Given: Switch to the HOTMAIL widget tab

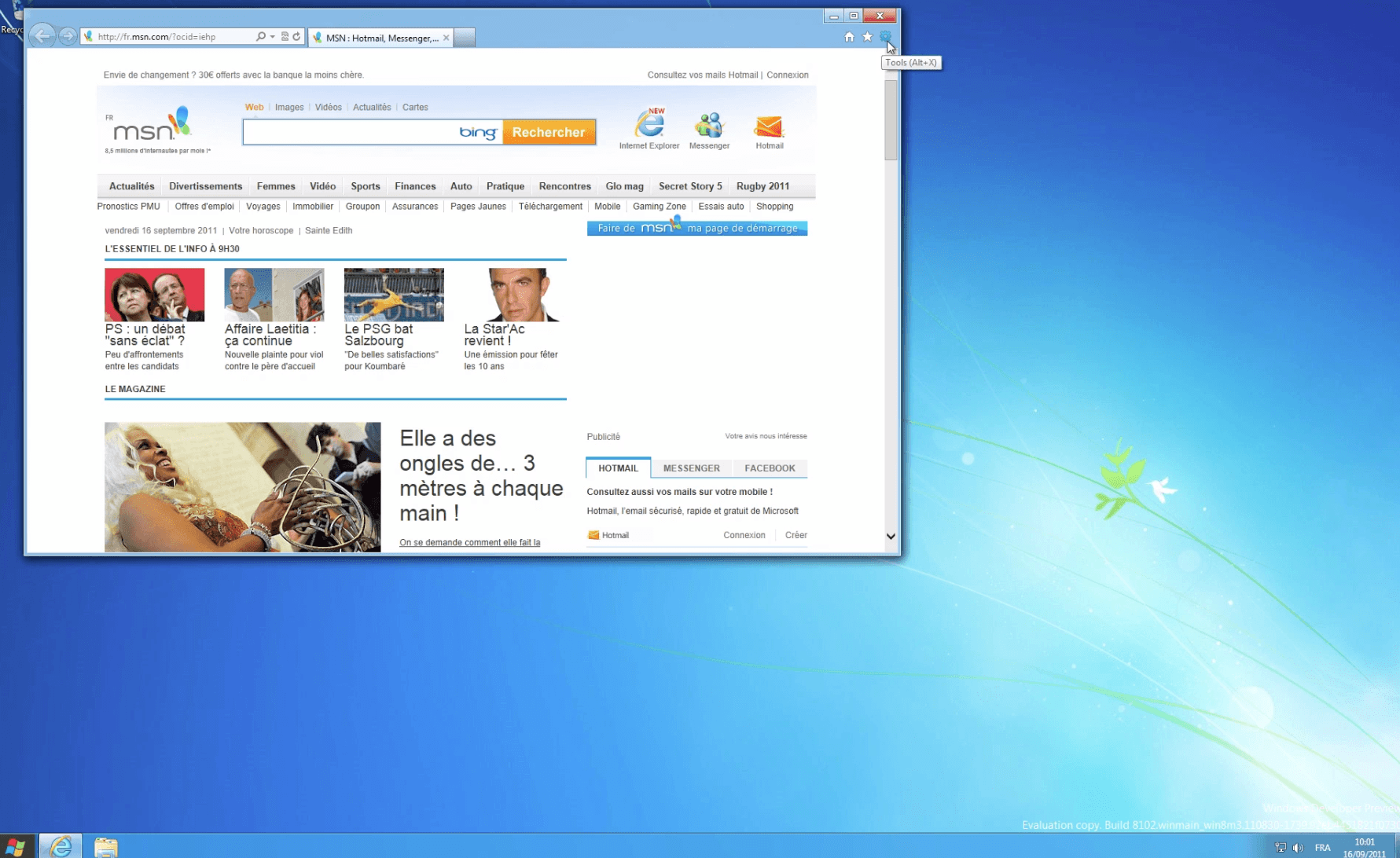Looking at the screenshot, I should click(x=618, y=468).
